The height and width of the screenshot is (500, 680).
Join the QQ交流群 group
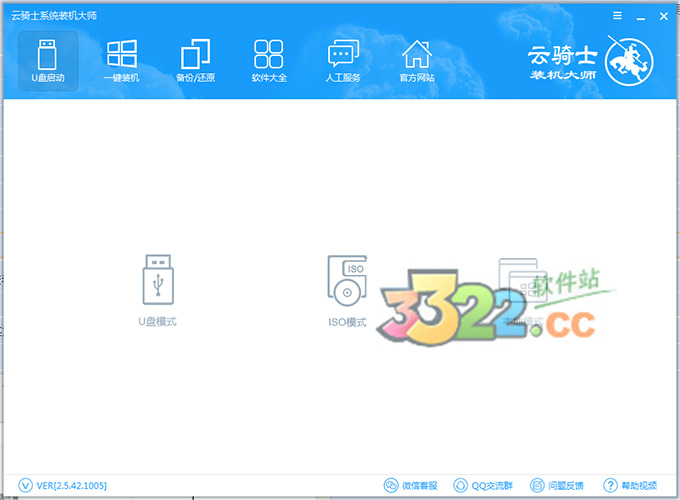(x=483, y=485)
